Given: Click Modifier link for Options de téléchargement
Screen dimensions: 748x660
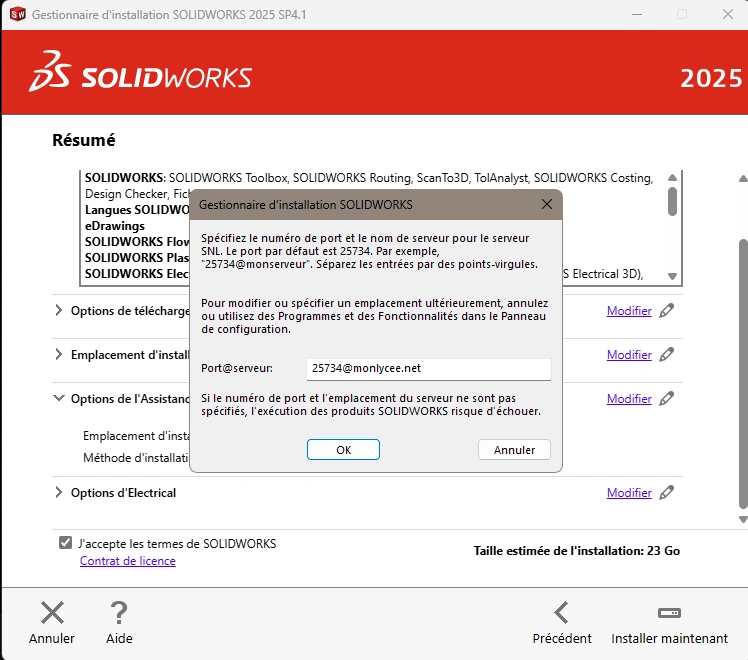Looking at the screenshot, I should 629,310.
